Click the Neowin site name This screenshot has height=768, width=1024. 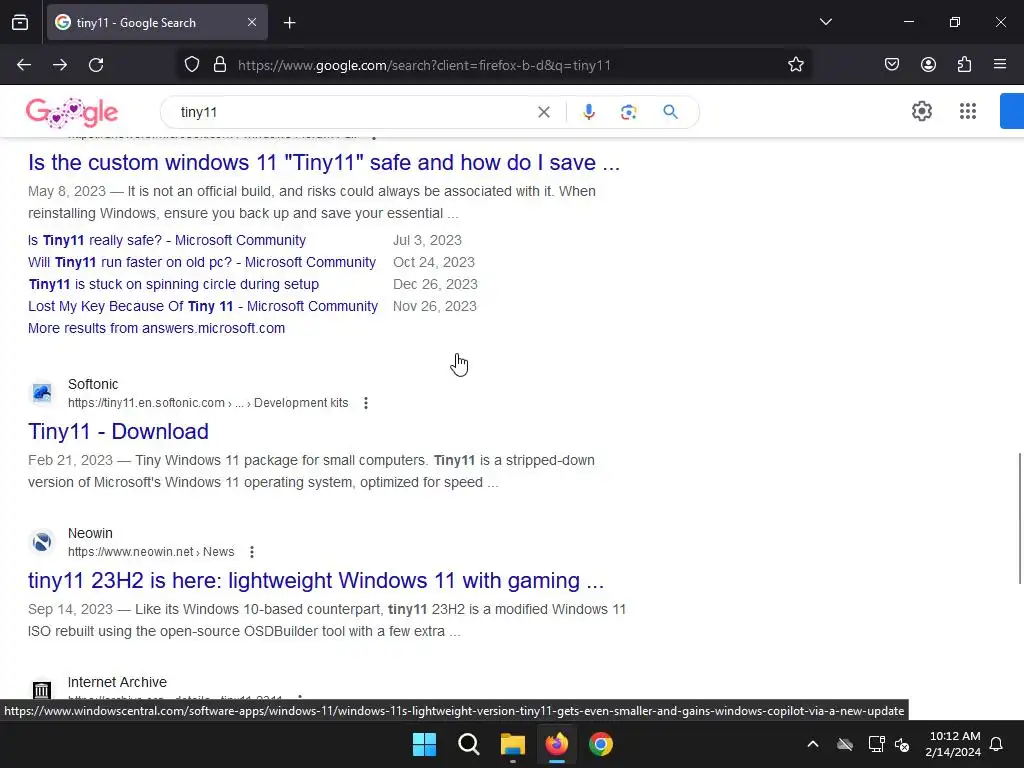click(x=90, y=534)
